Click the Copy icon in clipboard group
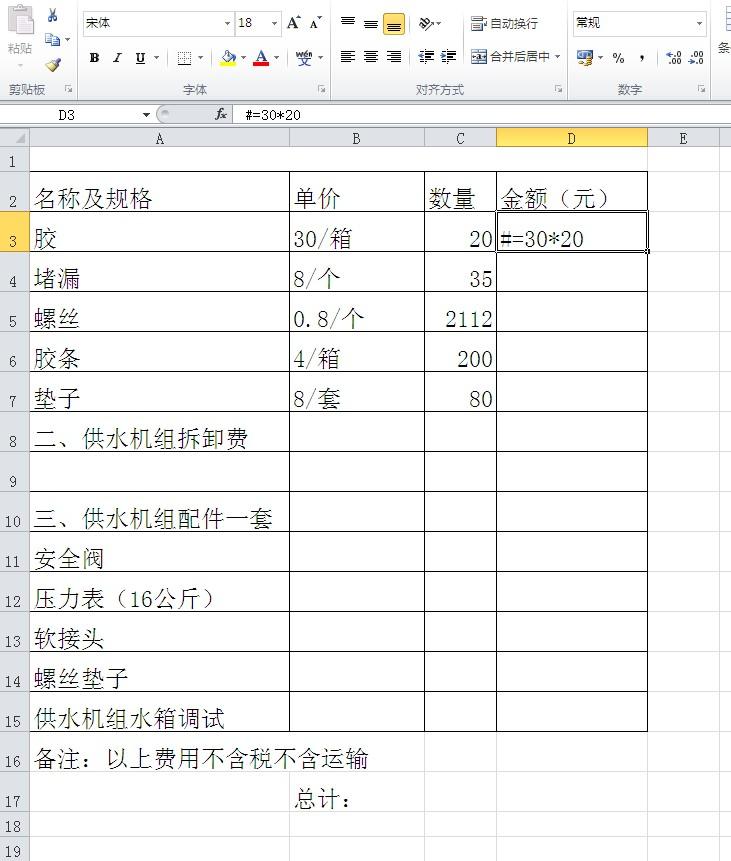Viewport: 731px width, 861px height. pos(53,40)
